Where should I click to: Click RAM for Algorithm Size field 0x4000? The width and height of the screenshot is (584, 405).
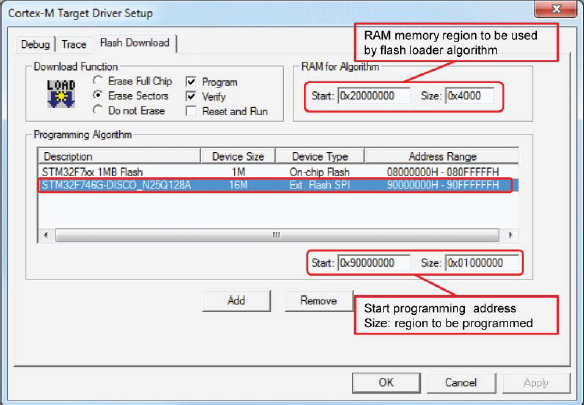[x=469, y=96]
